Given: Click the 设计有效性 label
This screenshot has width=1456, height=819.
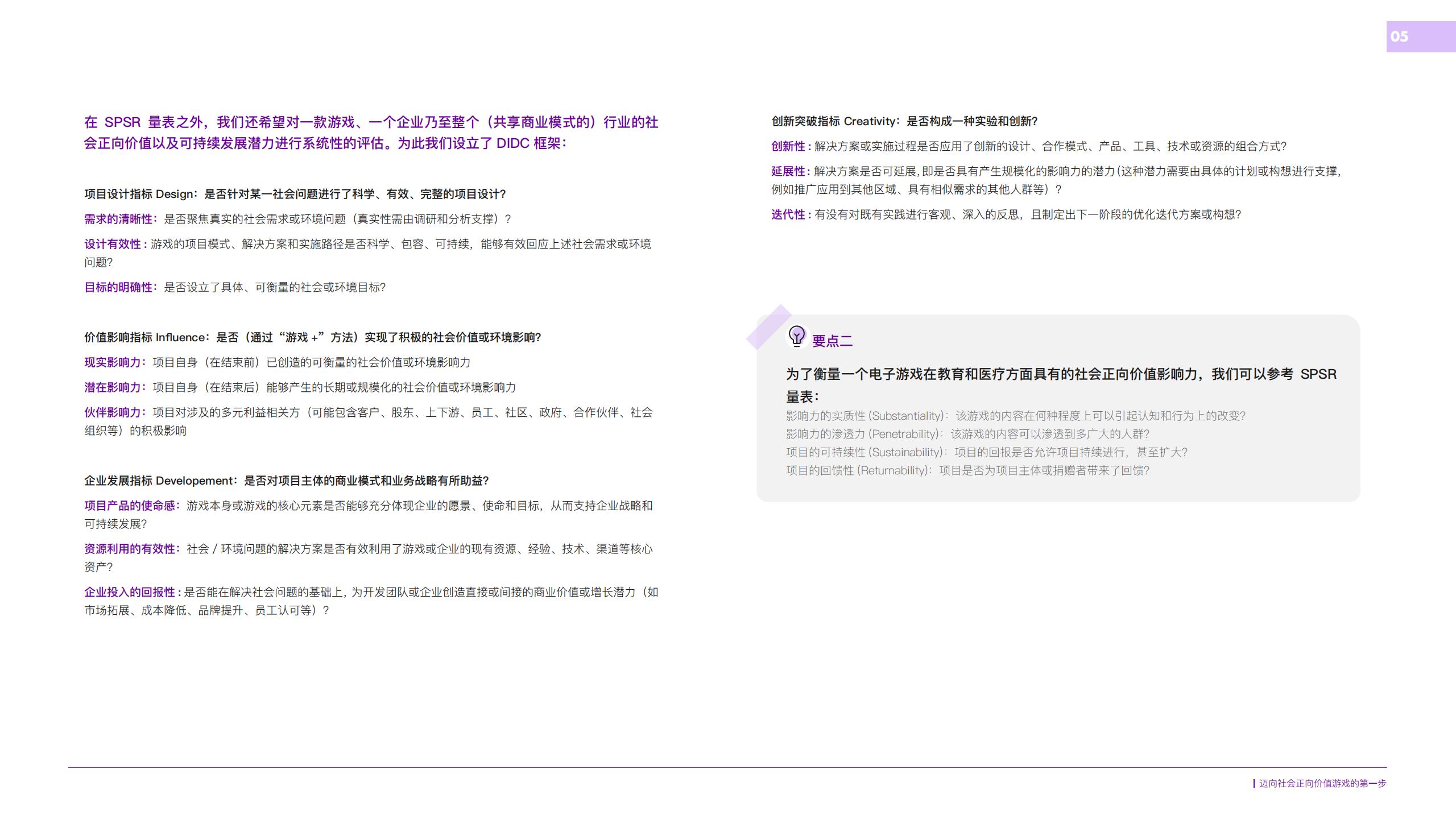Looking at the screenshot, I should point(113,245).
